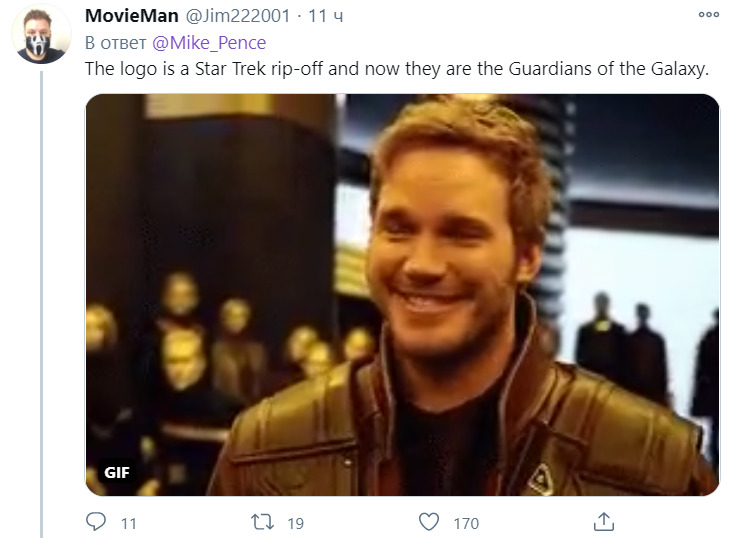Retweet this post using the arrows icon
This screenshot has width=737, height=538.
coord(262,522)
